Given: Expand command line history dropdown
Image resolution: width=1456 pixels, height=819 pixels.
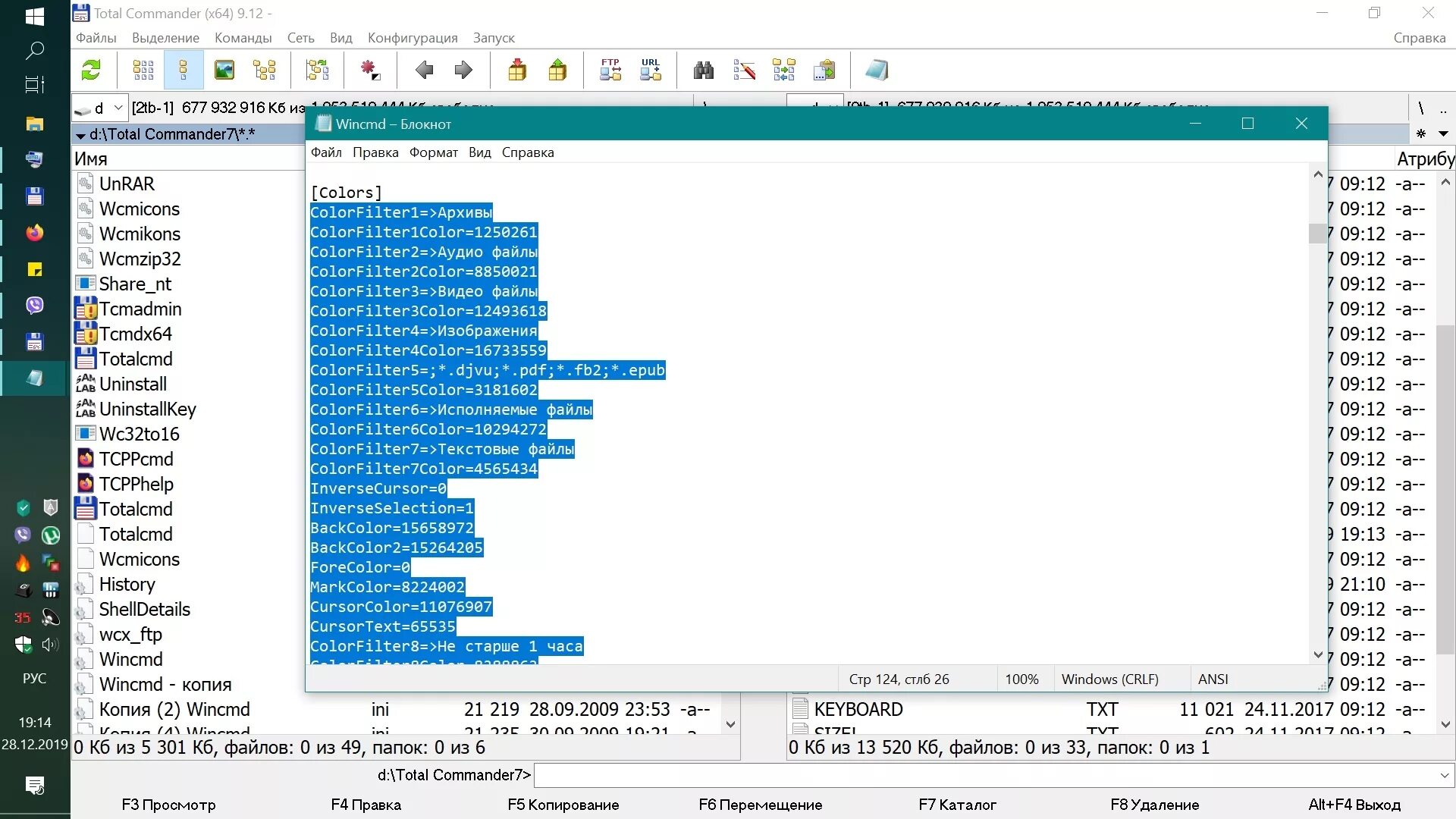Looking at the screenshot, I should click(1444, 775).
